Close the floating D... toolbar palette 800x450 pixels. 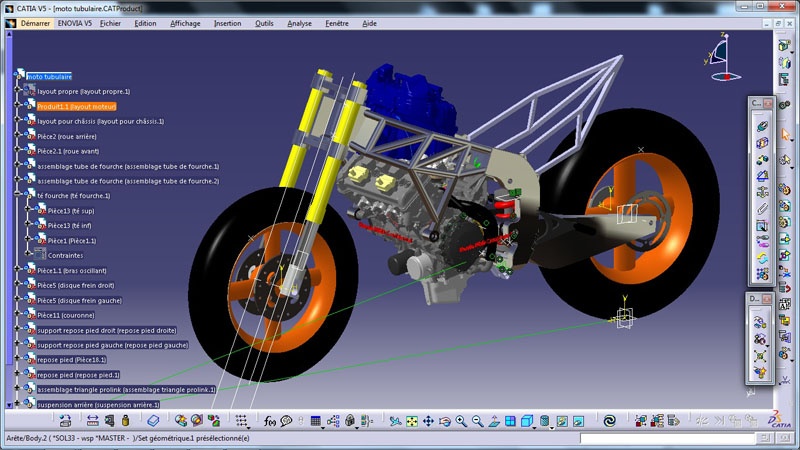769,299
